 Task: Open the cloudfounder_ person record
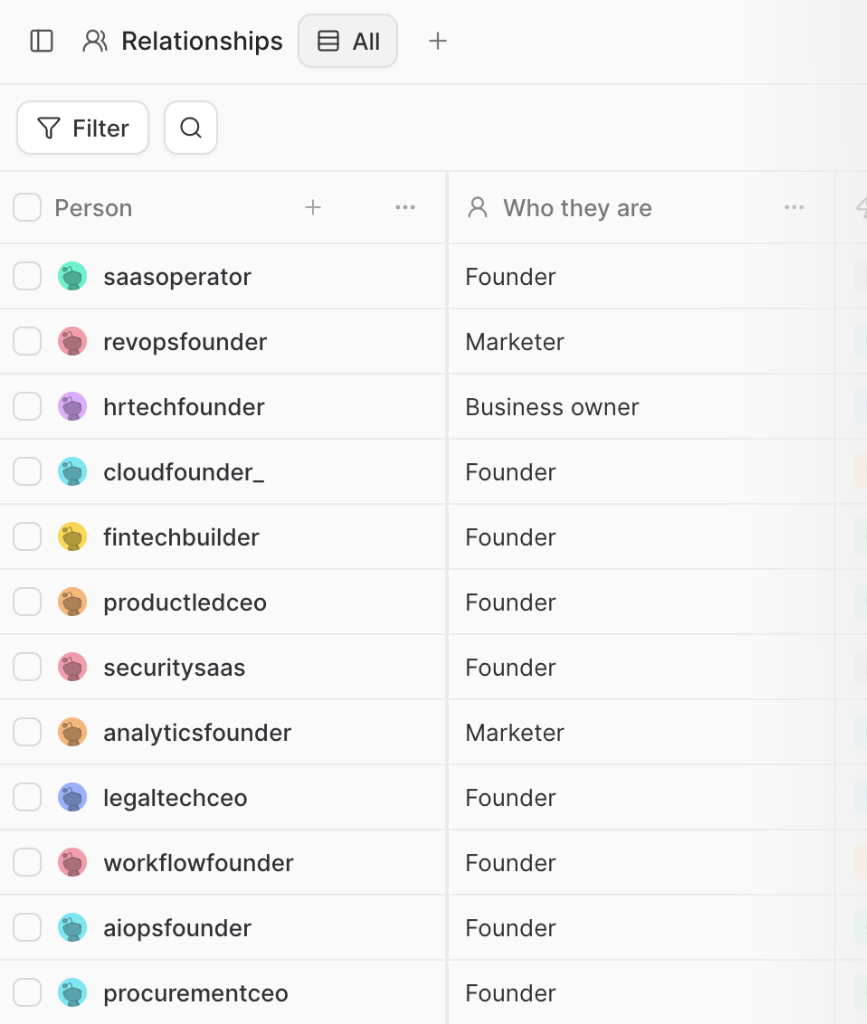183,472
